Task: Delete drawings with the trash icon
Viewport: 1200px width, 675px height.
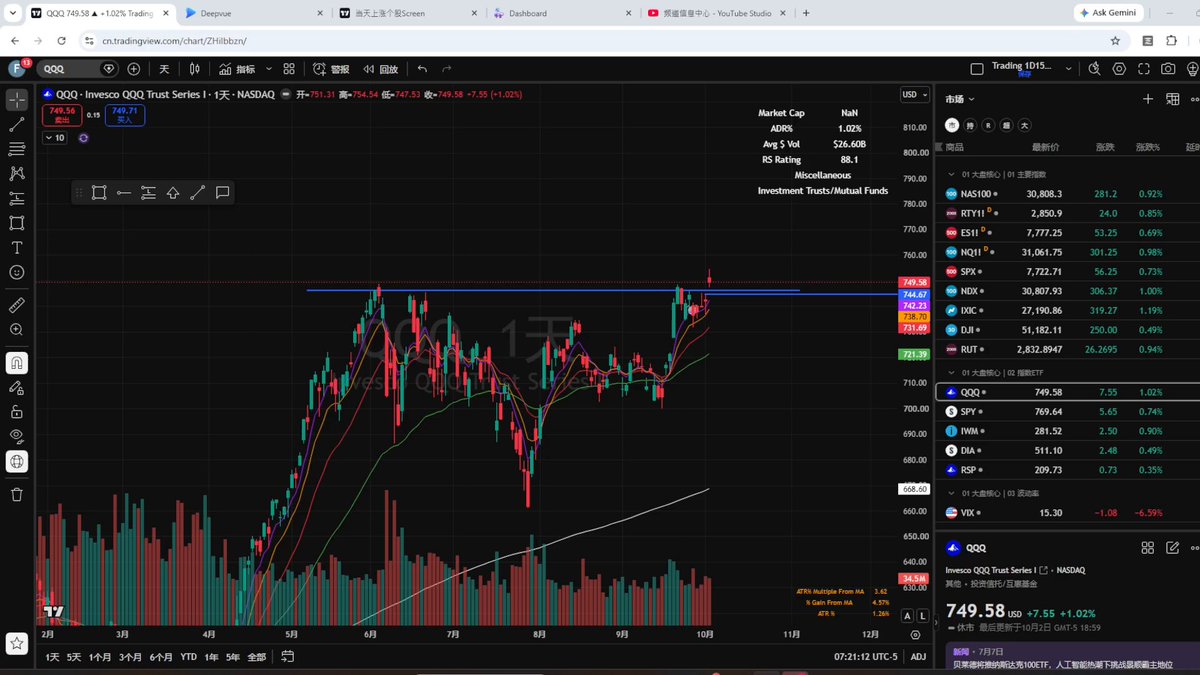Action: (17, 494)
